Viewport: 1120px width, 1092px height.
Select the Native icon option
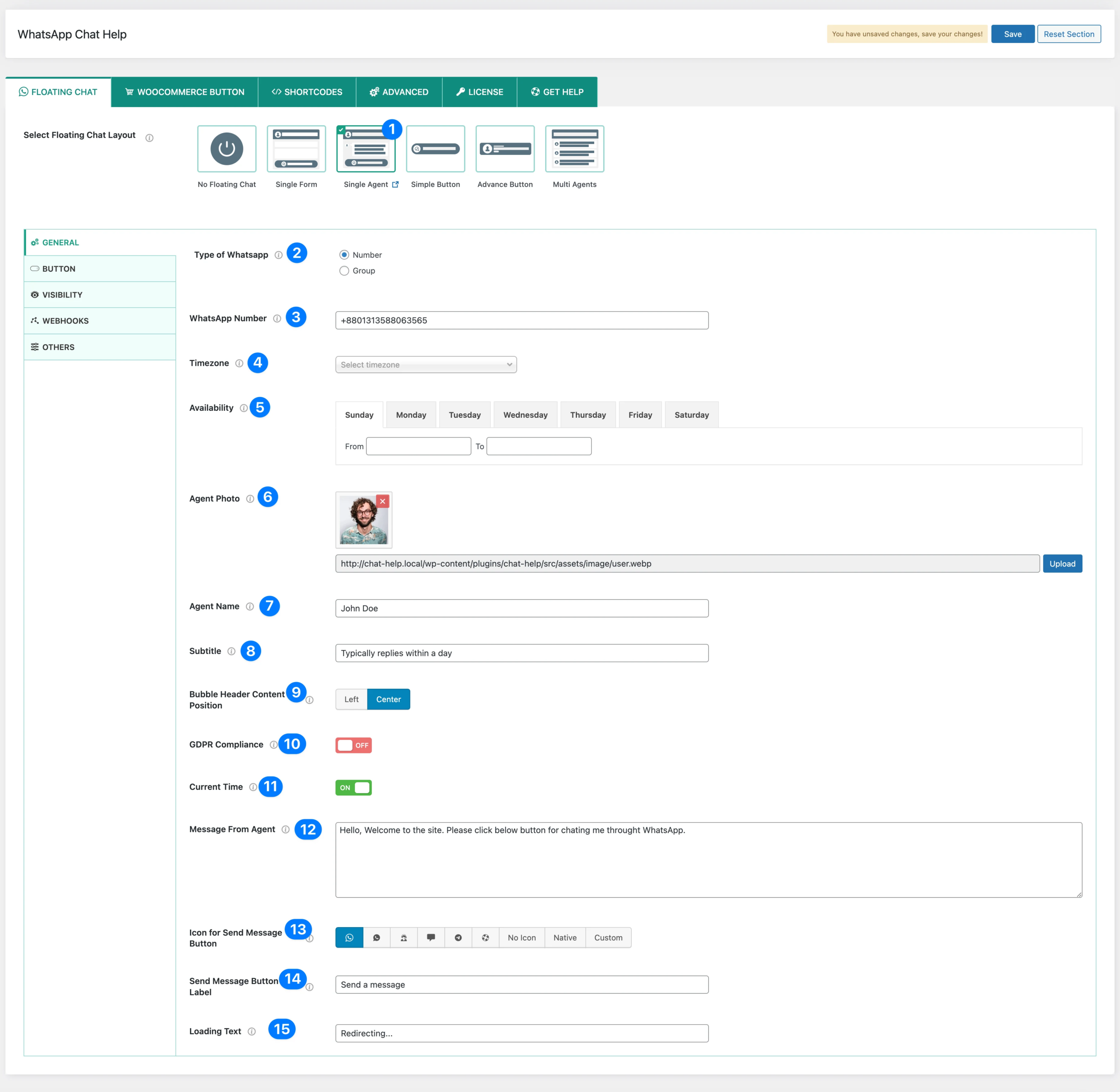click(565, 937)
